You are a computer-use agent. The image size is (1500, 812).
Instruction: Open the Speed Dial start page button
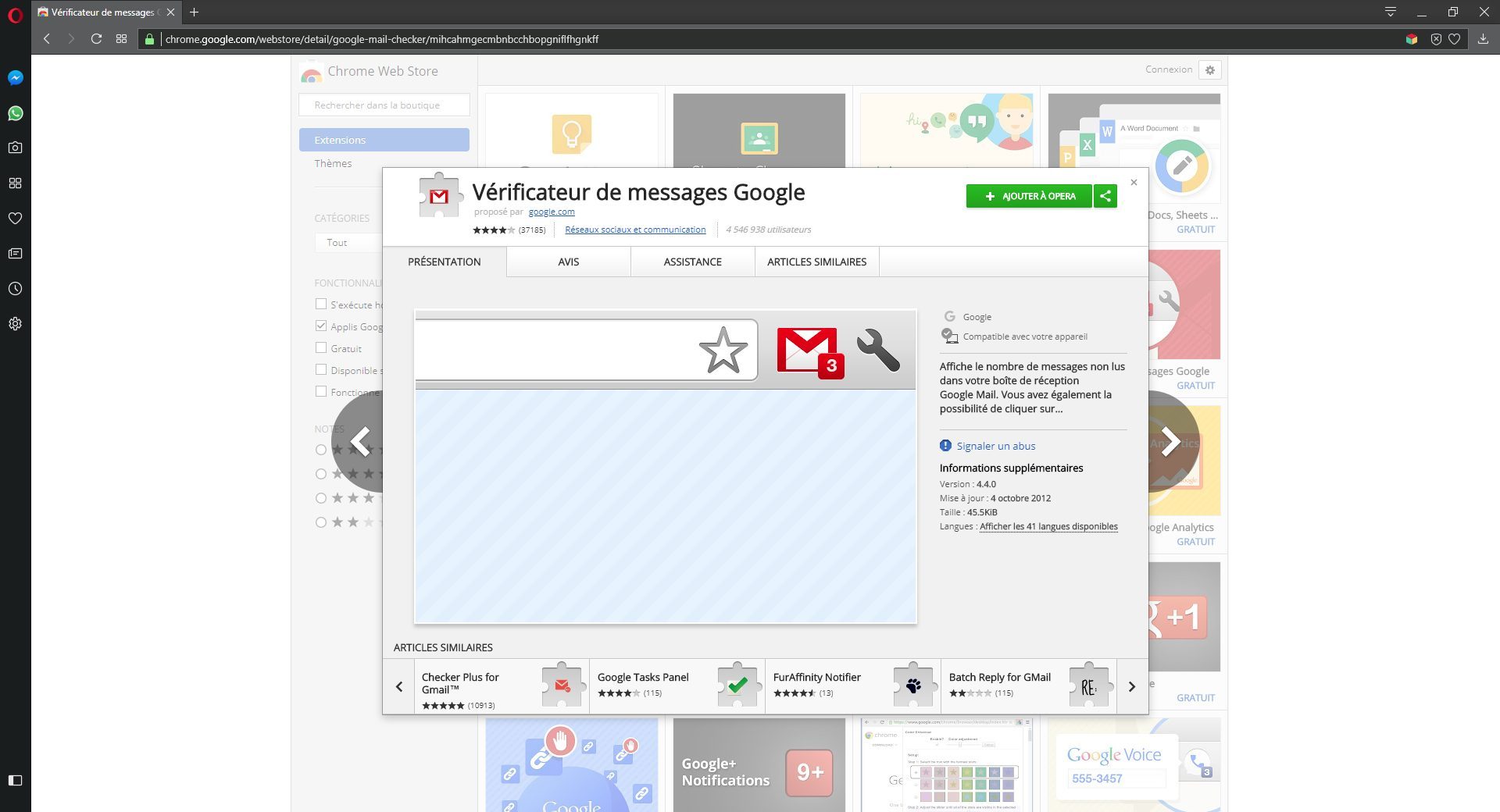[121, 39]
